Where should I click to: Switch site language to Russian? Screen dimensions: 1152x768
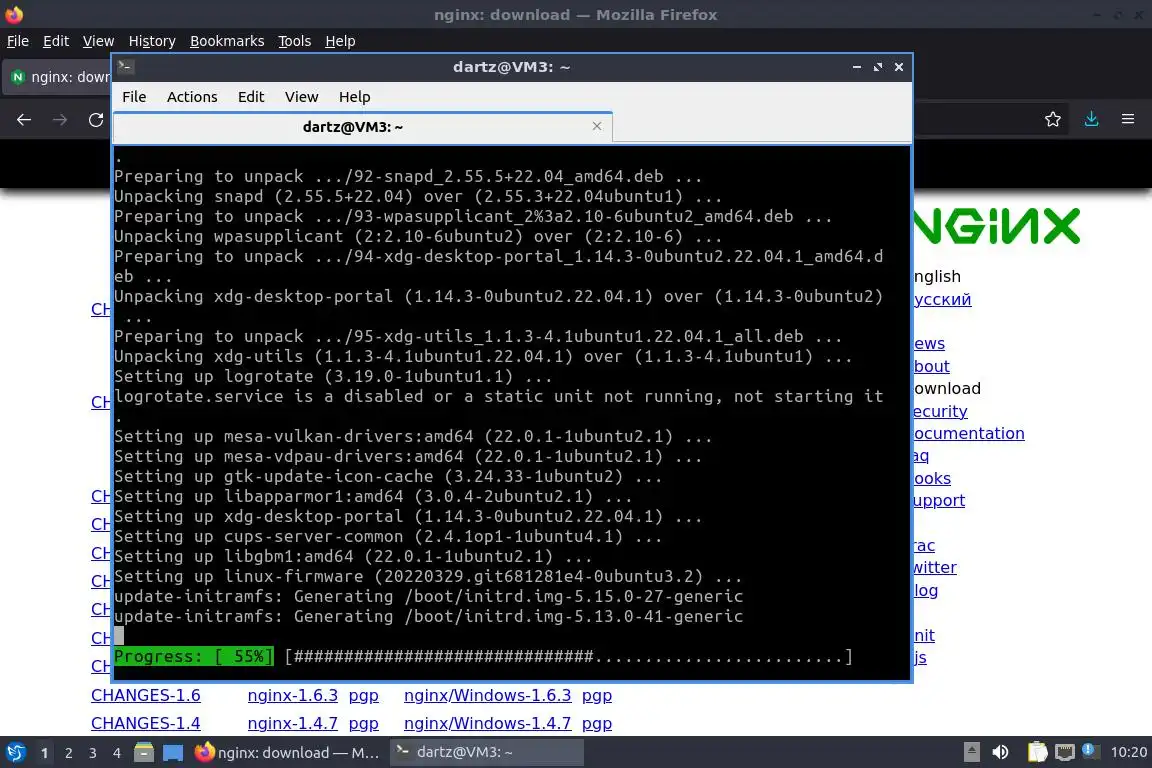pos(942,299)
